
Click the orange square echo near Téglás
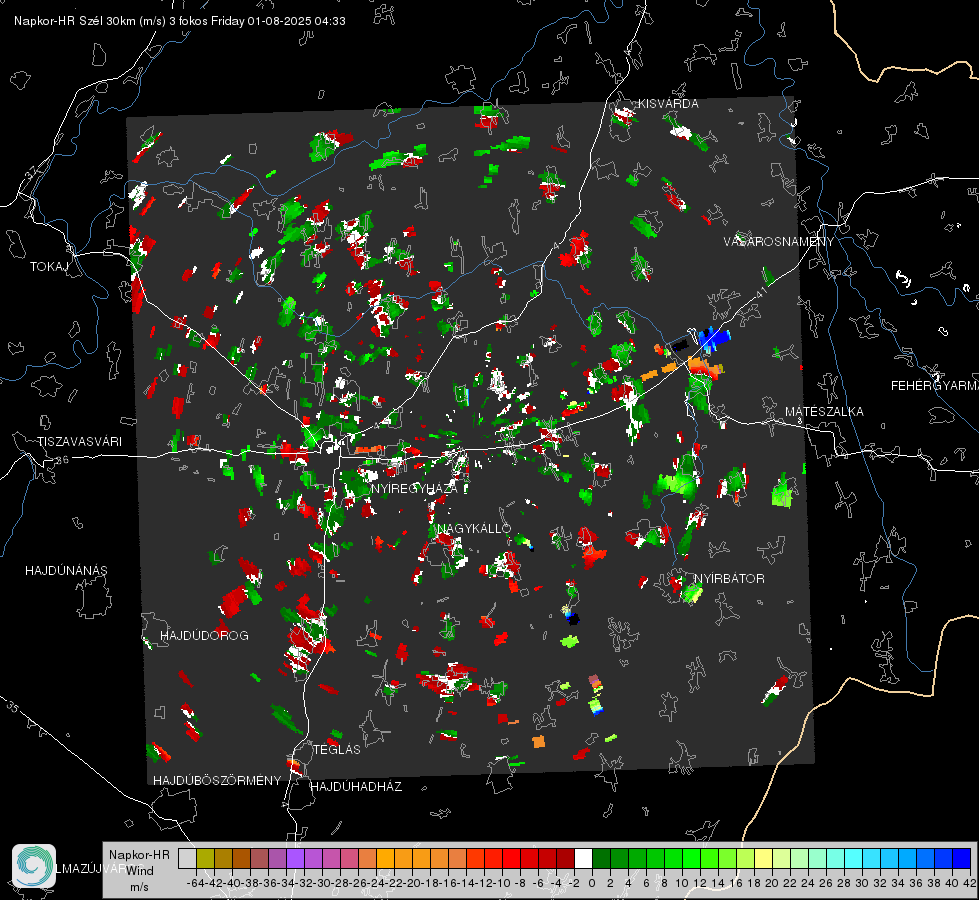coord(539,741)
